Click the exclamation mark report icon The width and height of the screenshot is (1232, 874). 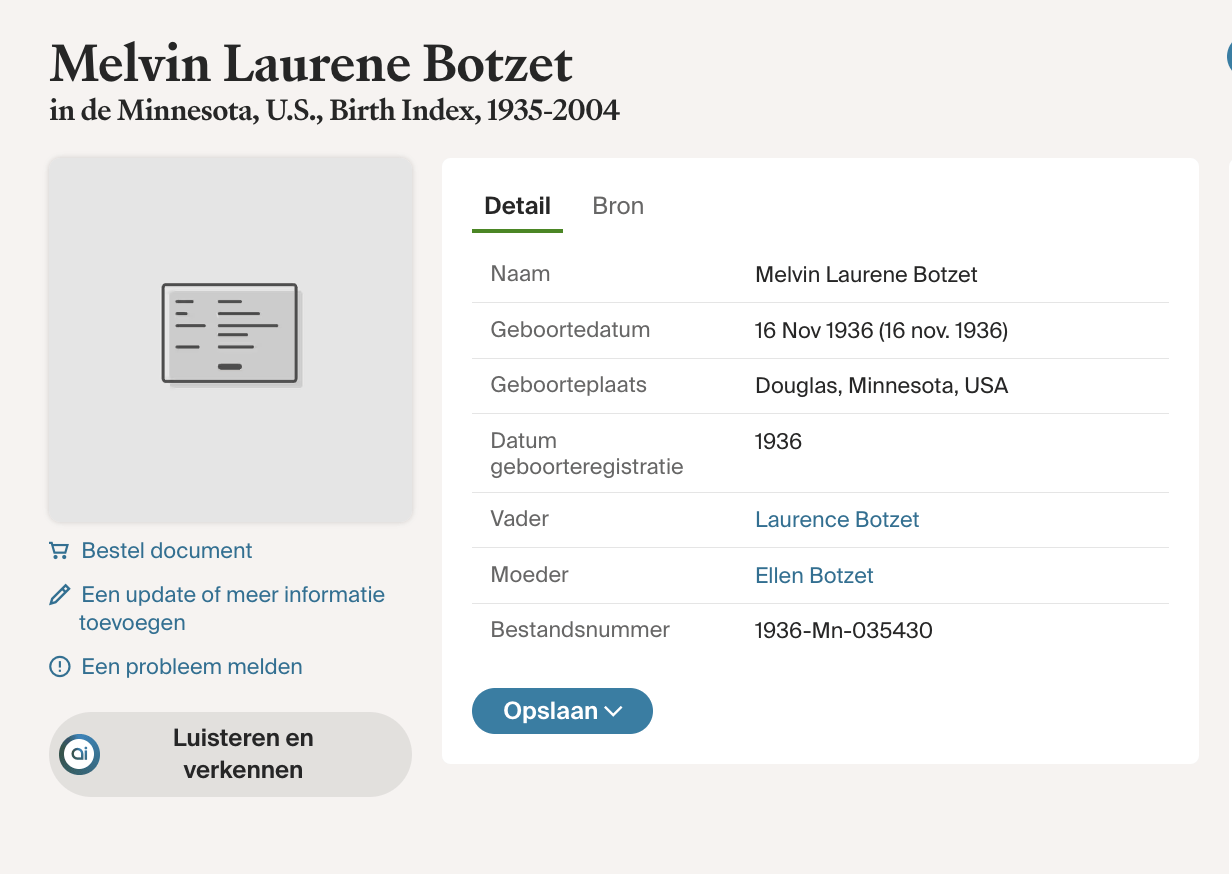point(59,667)
